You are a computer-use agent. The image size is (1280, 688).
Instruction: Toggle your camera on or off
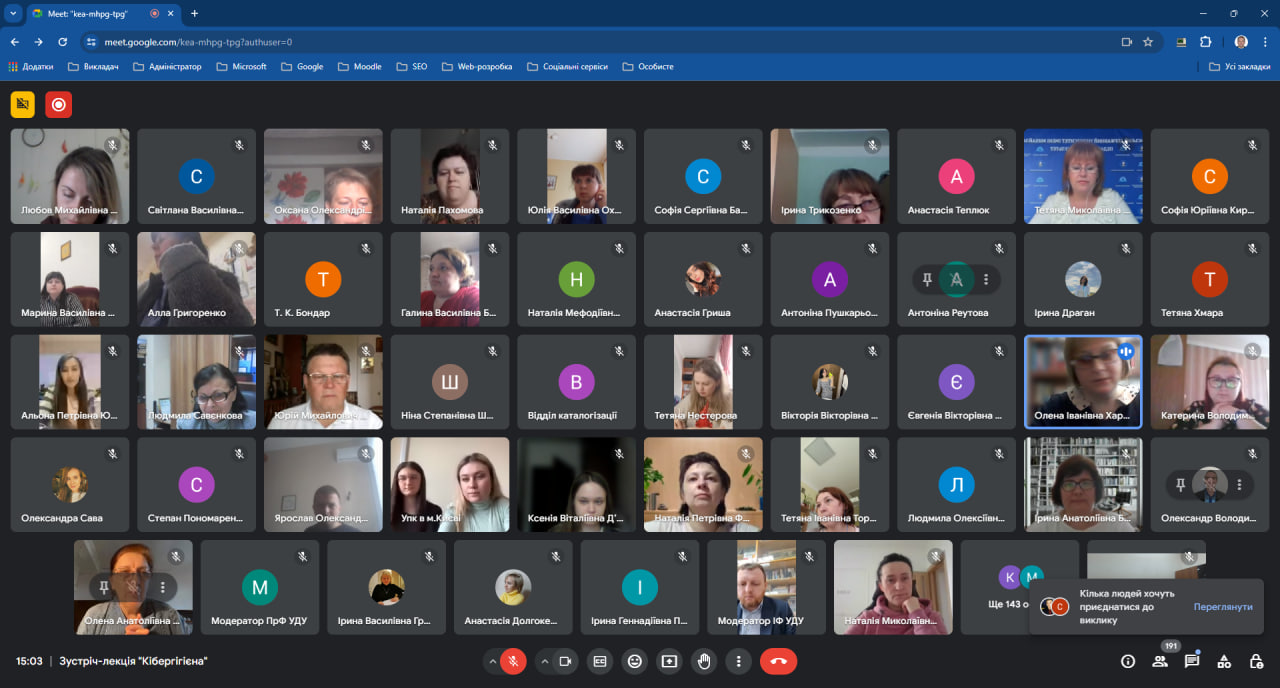click(565, 661)
